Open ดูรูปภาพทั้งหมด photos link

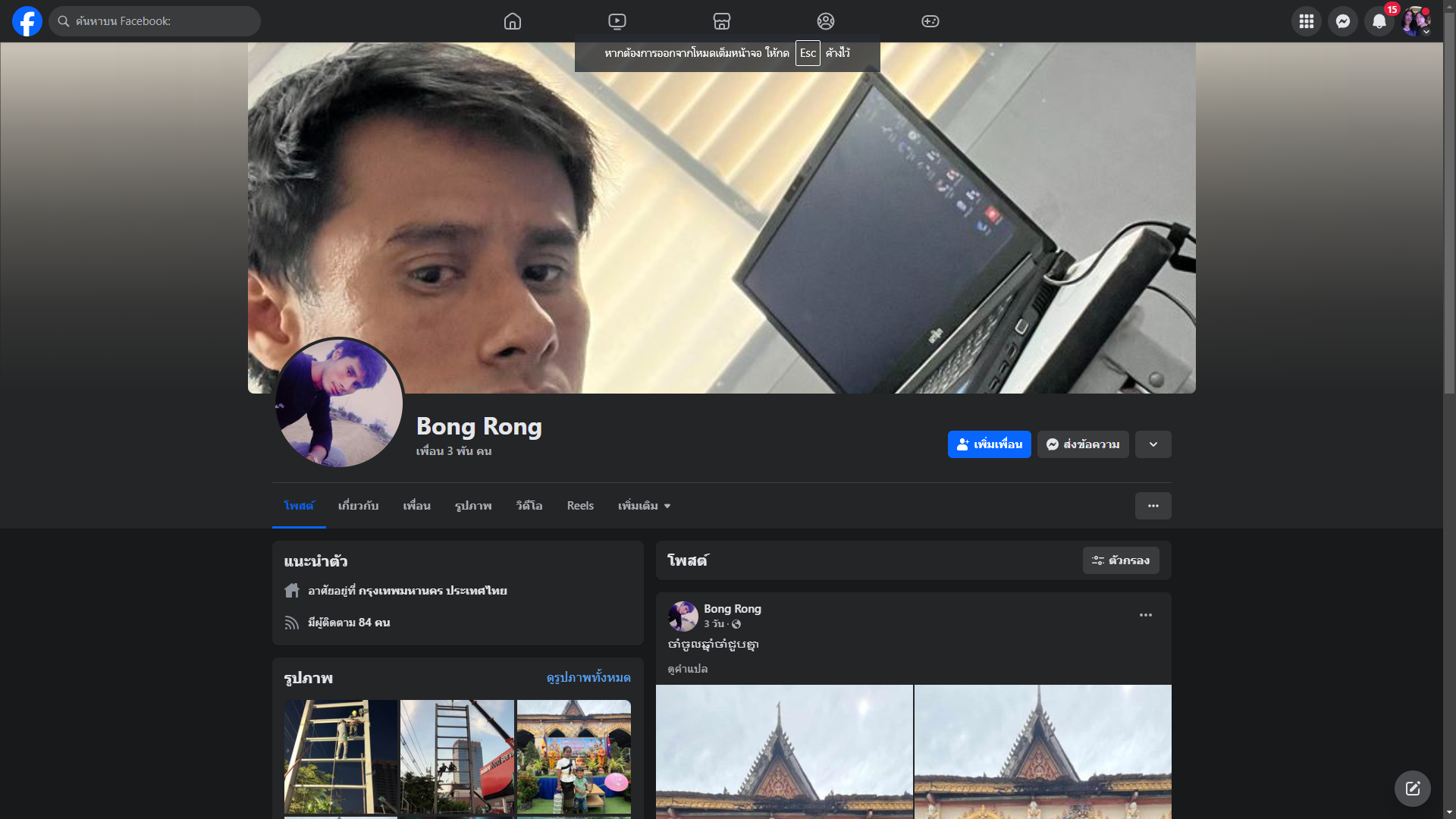pyautogui.click(x=588, y=677)
